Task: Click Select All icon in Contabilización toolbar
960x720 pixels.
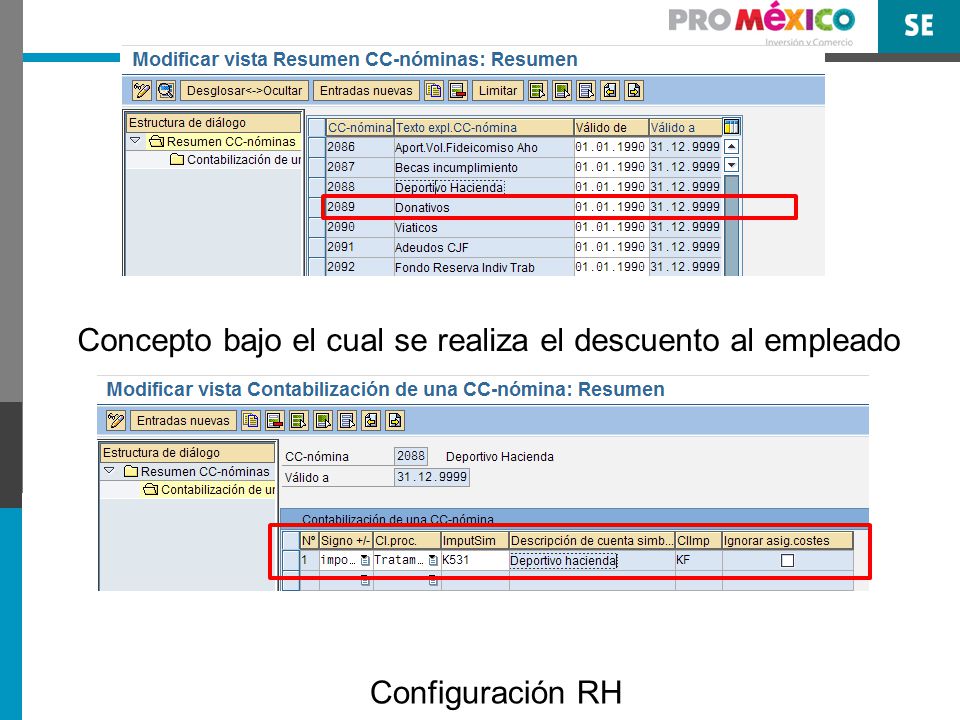Action: tap(299, 421)
